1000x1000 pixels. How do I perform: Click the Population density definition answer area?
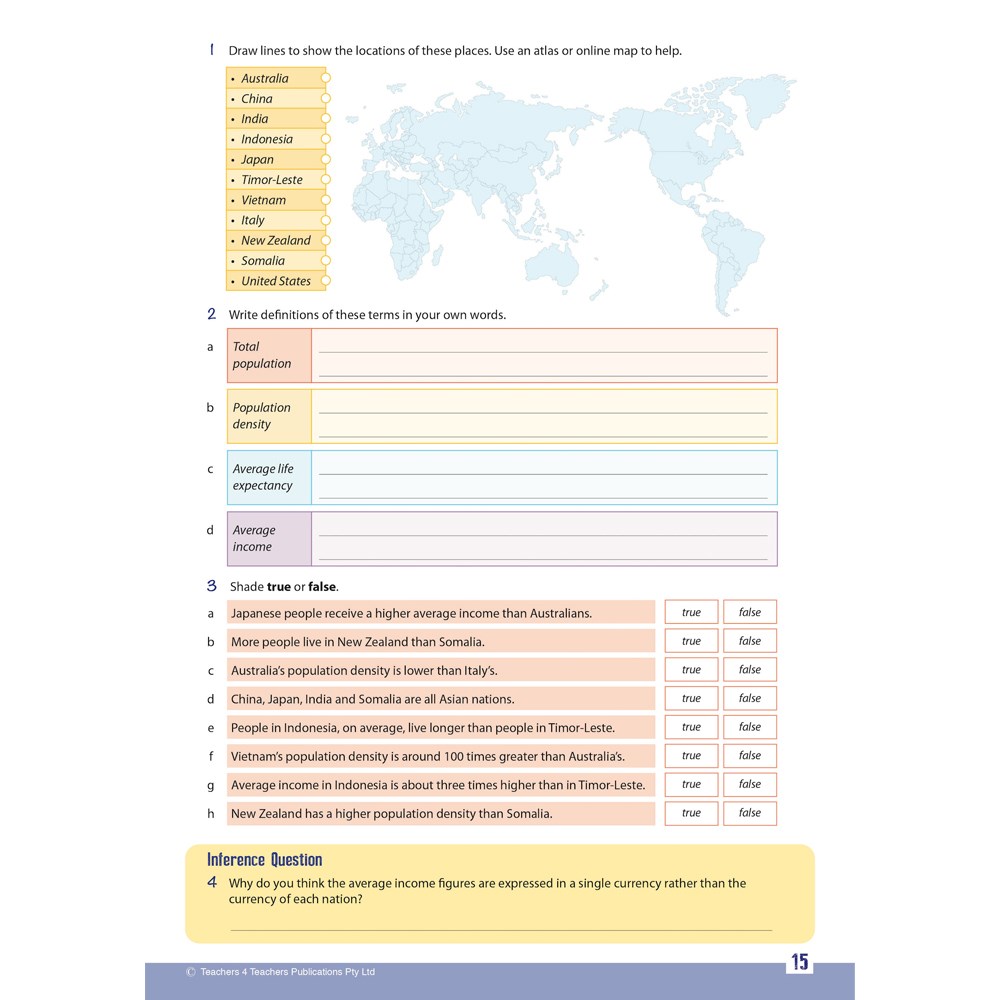(x=544, y=416)
